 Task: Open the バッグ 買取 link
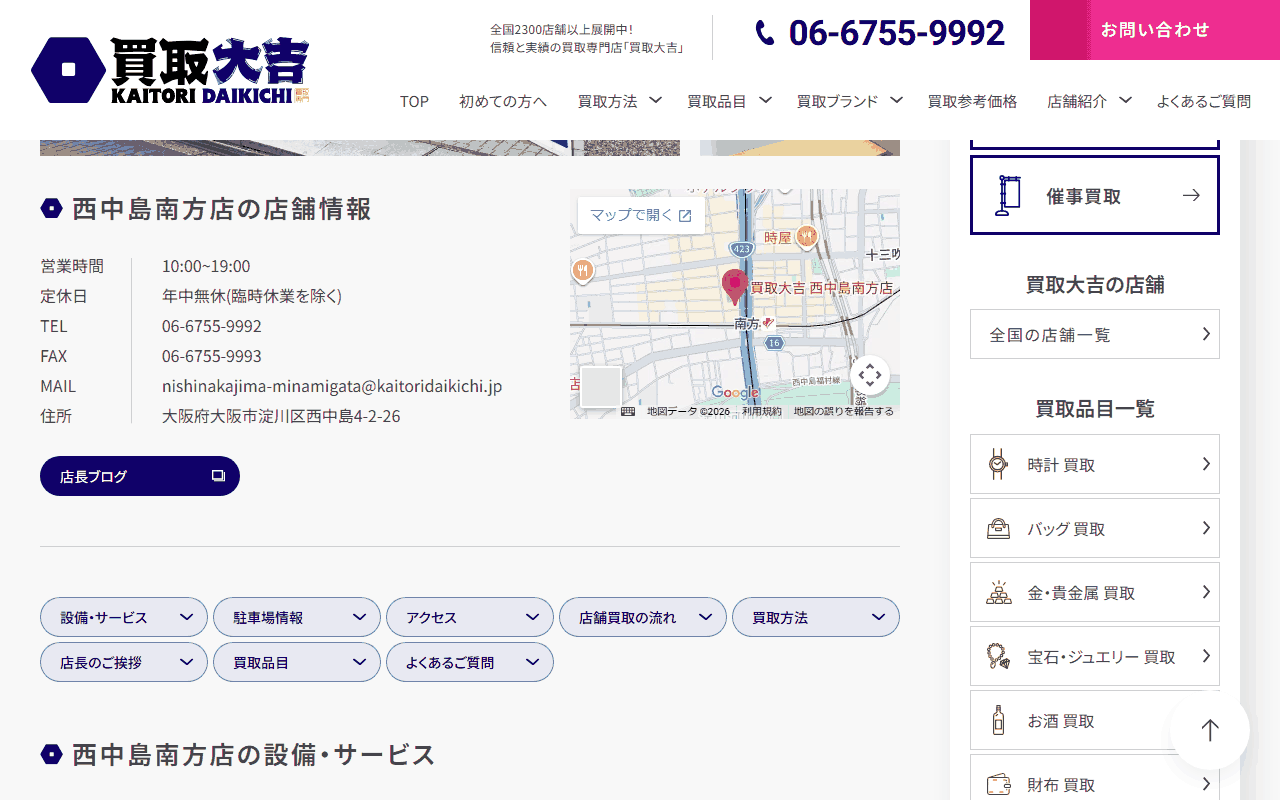pos(1095,528)
